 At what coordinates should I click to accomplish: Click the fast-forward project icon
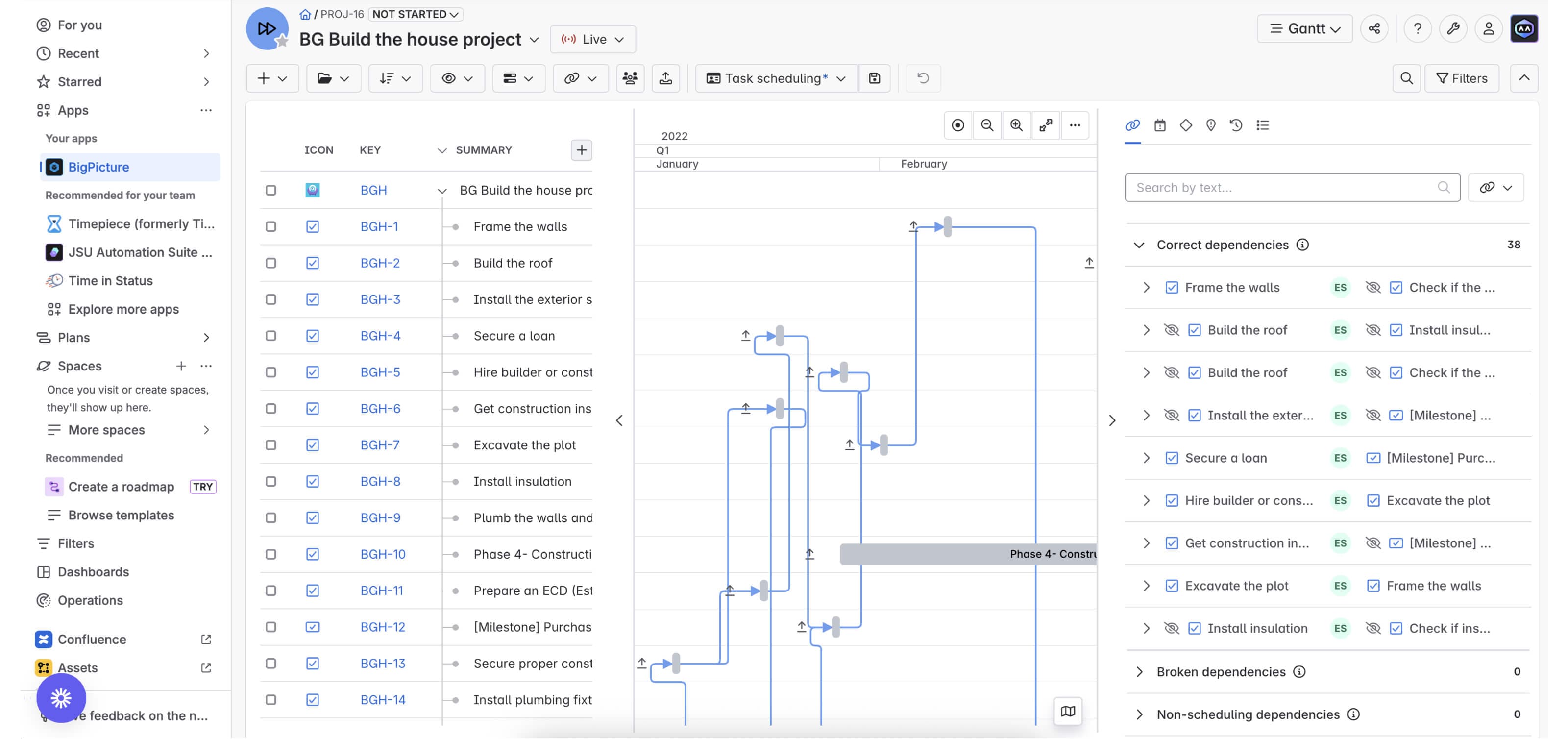[x=267, y=28]
